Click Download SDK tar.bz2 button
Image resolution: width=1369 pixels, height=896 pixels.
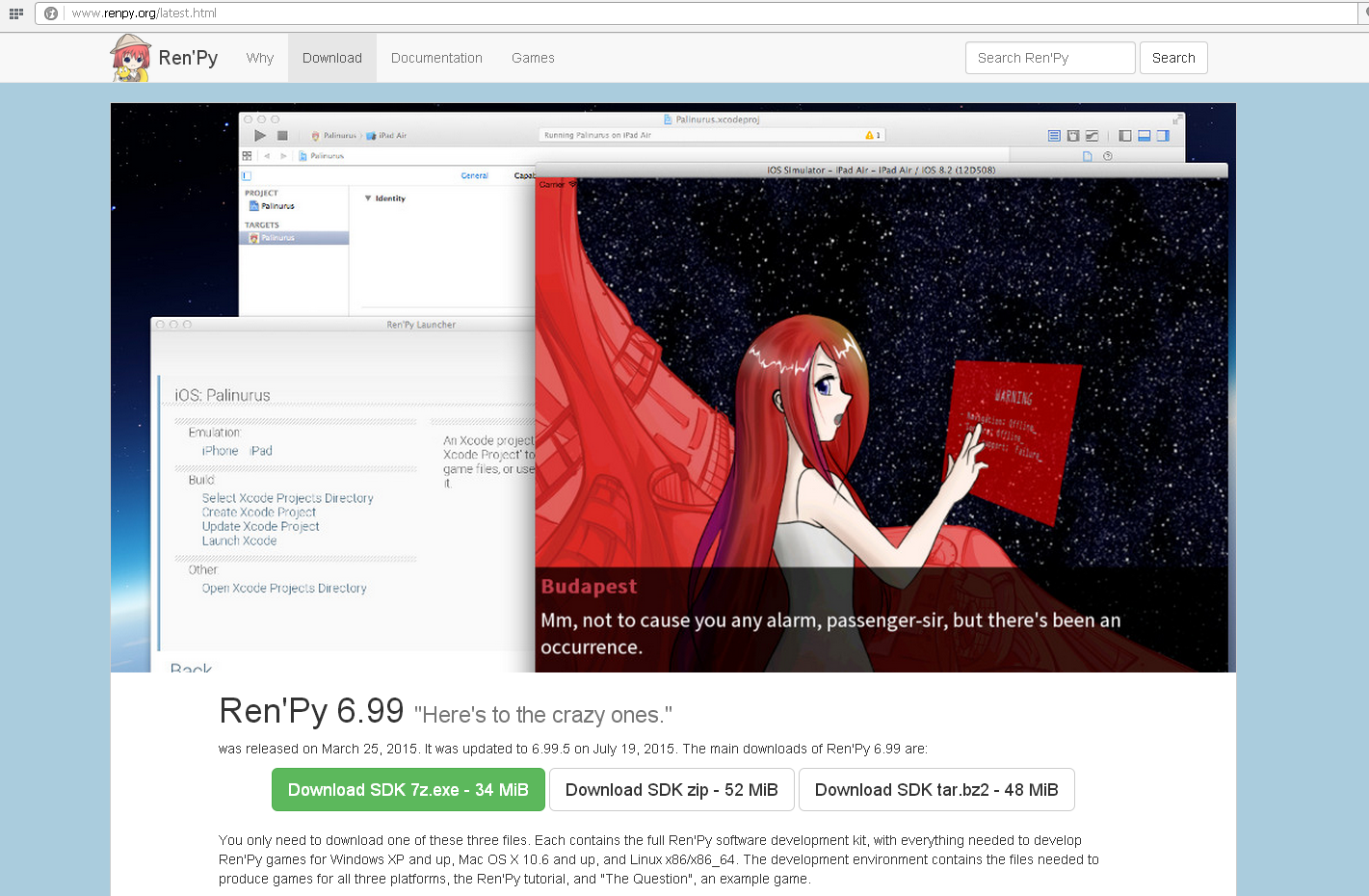[x=936, y=790]
